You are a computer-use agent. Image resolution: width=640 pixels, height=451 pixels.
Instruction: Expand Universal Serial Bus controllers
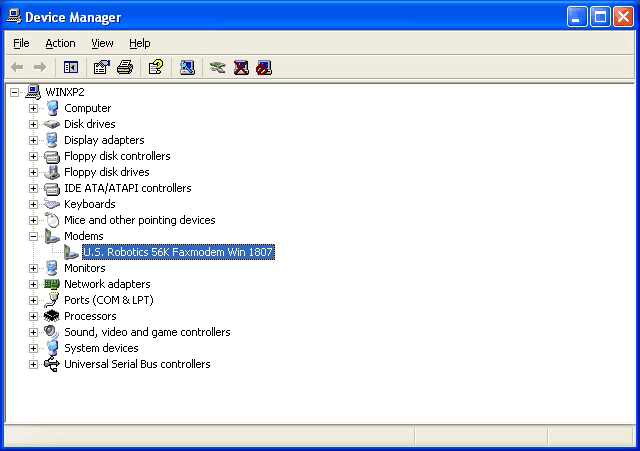[33, 364]
